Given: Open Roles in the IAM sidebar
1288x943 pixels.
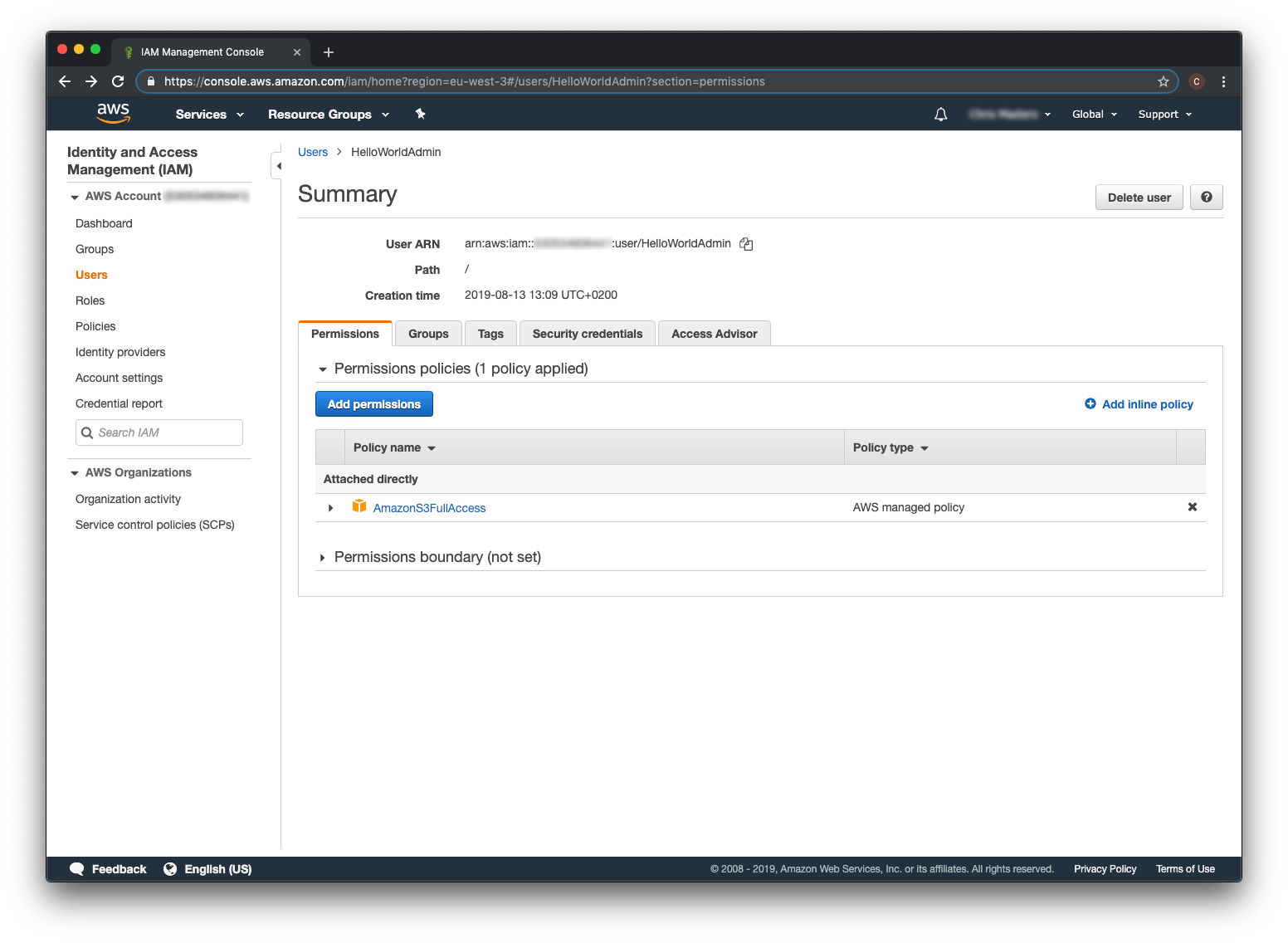Looking at the screenshot, I should (90, 300).
